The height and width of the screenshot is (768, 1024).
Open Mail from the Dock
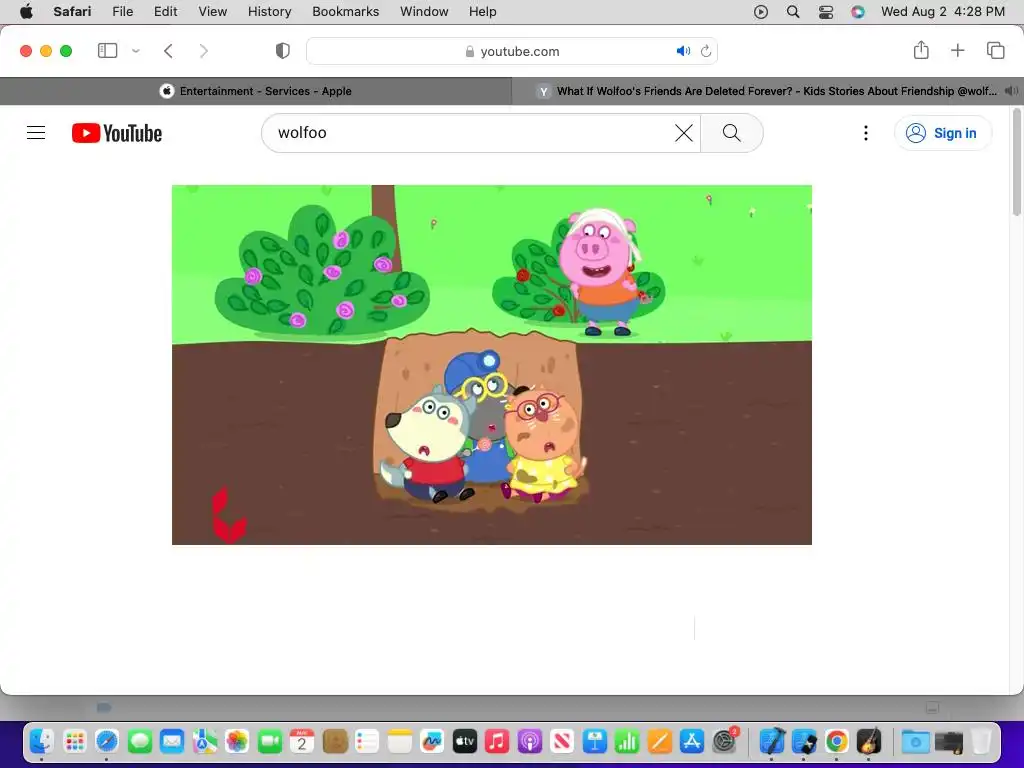[172, 741]
